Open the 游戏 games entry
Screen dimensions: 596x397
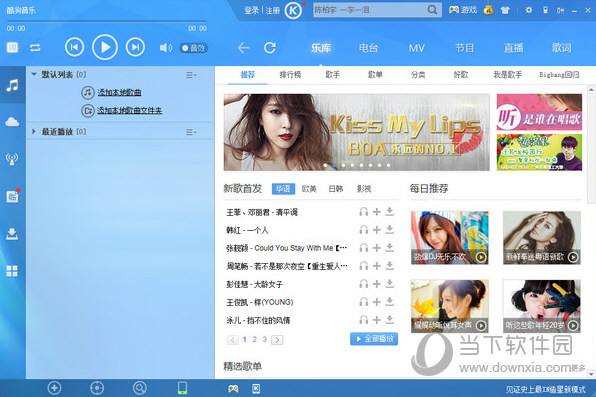[463, 10]
